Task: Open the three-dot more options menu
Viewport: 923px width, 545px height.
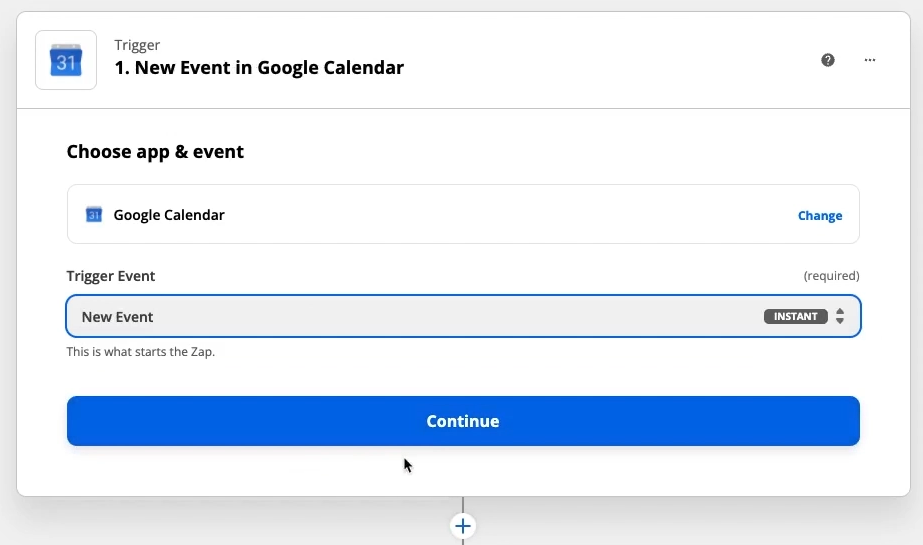Action: (870, 60)
